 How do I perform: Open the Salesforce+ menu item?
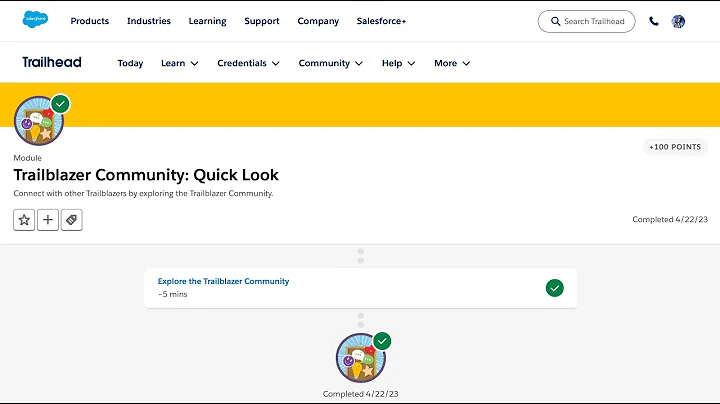(381, 21)
